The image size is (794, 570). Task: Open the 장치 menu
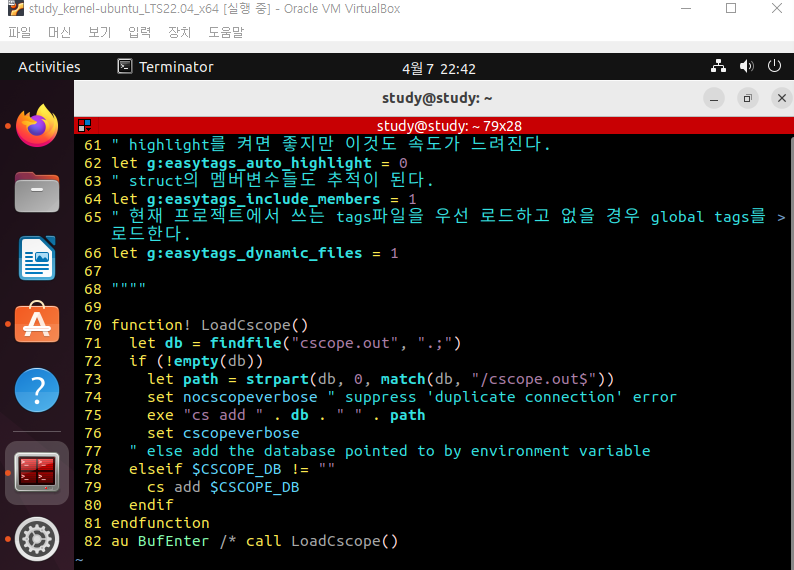coord(179,32)
